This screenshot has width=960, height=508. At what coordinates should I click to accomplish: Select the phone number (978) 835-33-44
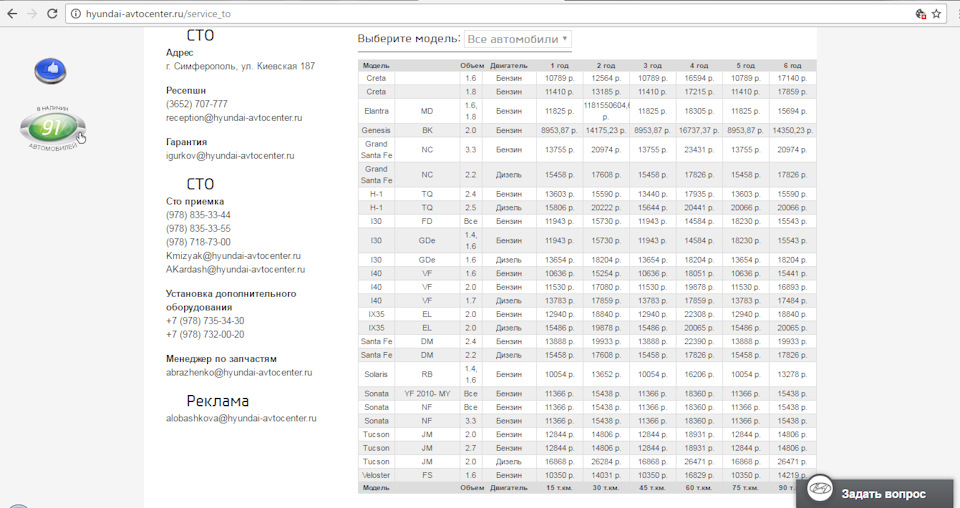(x=198, y=215)
